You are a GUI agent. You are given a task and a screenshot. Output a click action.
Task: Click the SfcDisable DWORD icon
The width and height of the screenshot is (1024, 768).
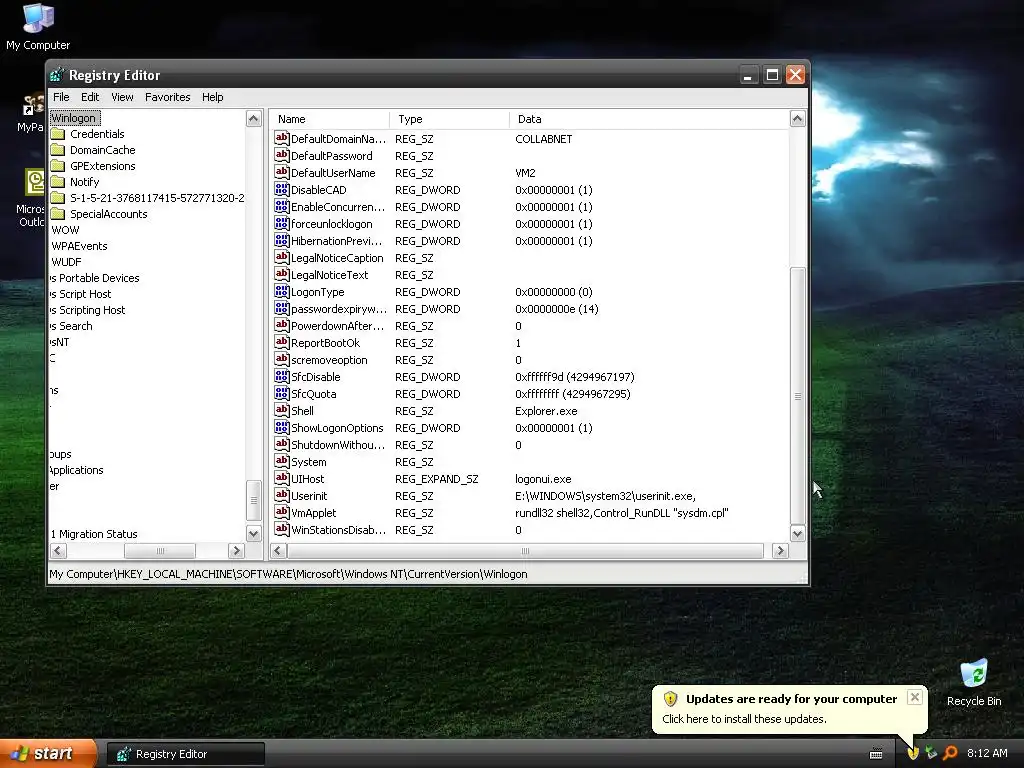[x=281, y=376]
